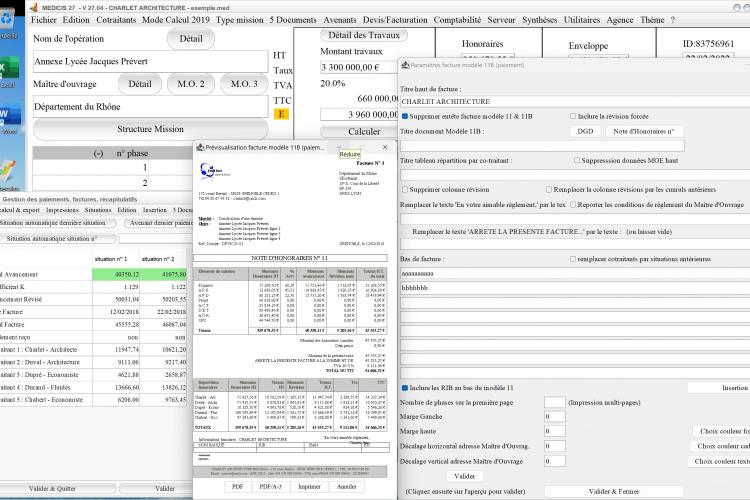
Task: Export the preview as PDF/A-3
Action: coord(270,487)
